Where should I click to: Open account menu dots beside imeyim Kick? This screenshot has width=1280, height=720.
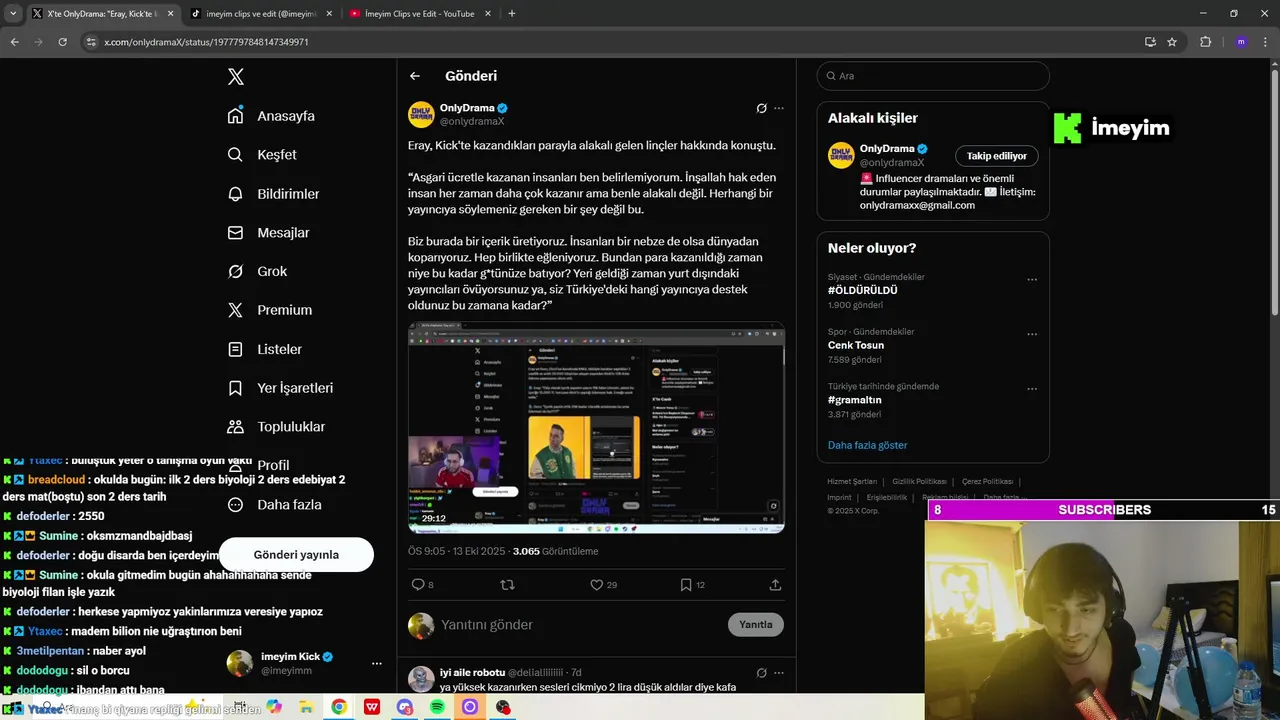(377, 664)
